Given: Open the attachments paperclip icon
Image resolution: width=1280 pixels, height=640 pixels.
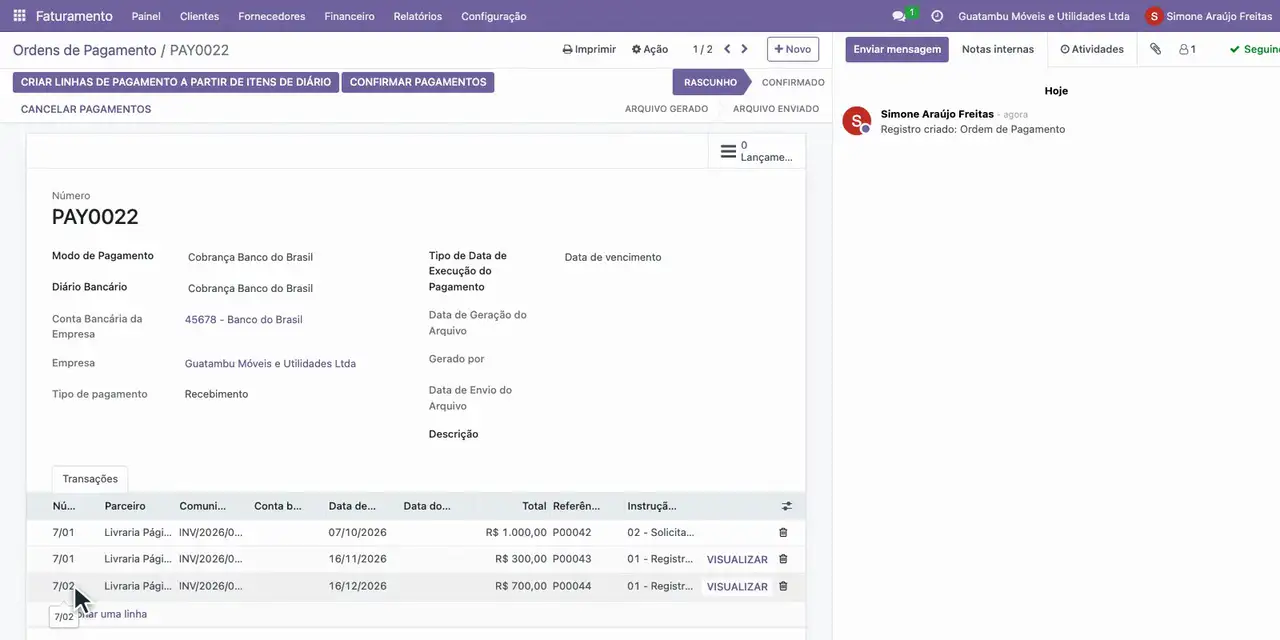Looking at the screenshot, I should coord(1155,49).
